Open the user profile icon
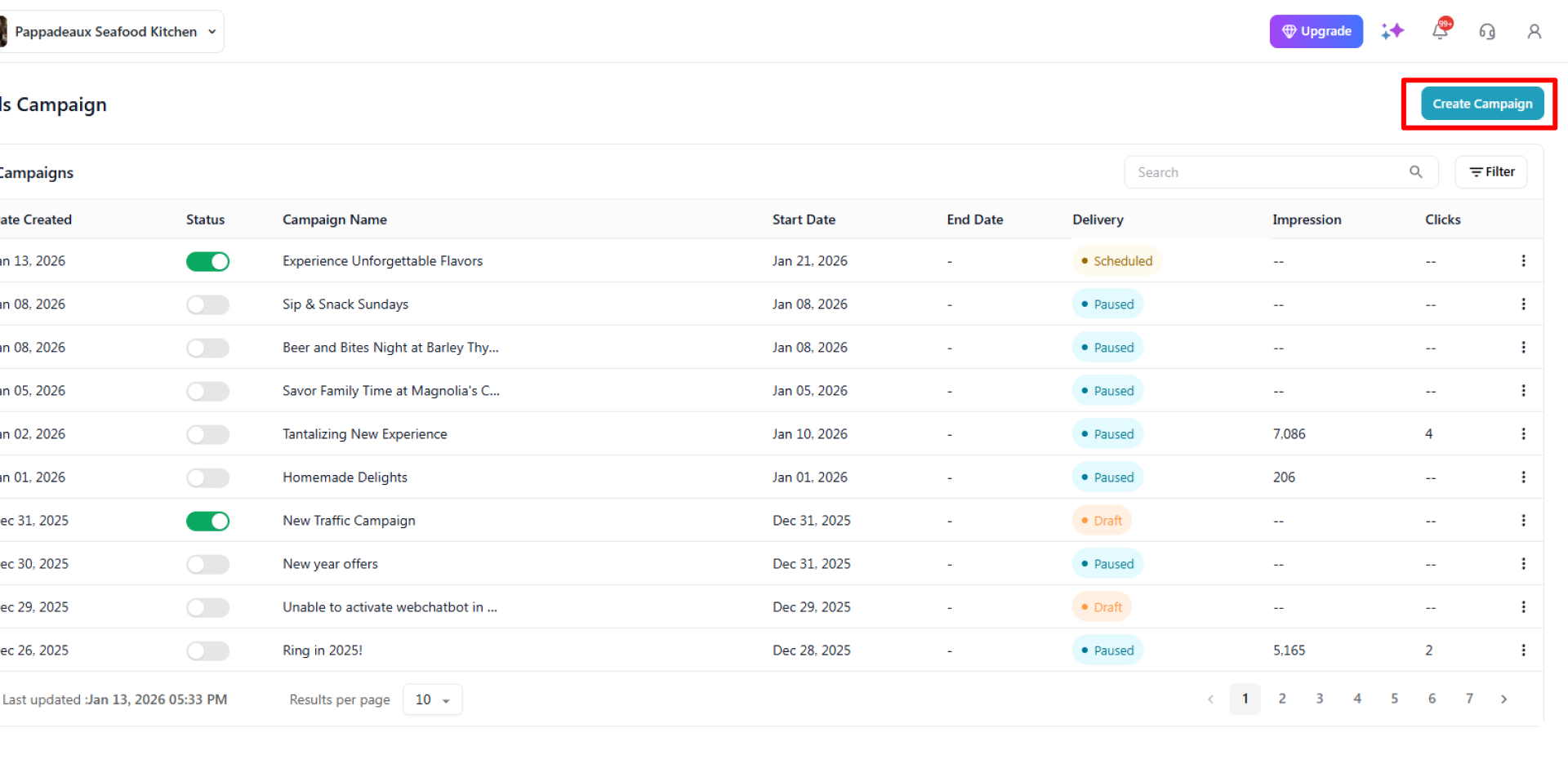This screenshot has width=1568, height=777. [x=1534, y=32]
